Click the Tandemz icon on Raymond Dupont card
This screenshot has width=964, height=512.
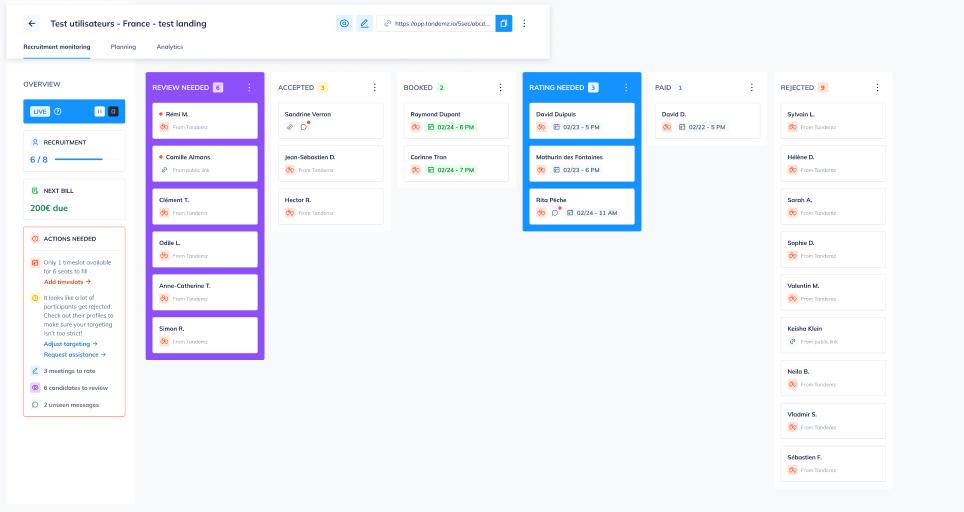[416, 127]
